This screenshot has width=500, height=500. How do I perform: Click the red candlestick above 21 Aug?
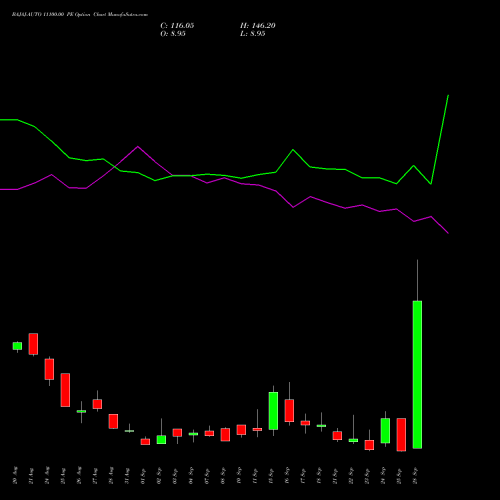pyautogui.click(x=33, y=344)
